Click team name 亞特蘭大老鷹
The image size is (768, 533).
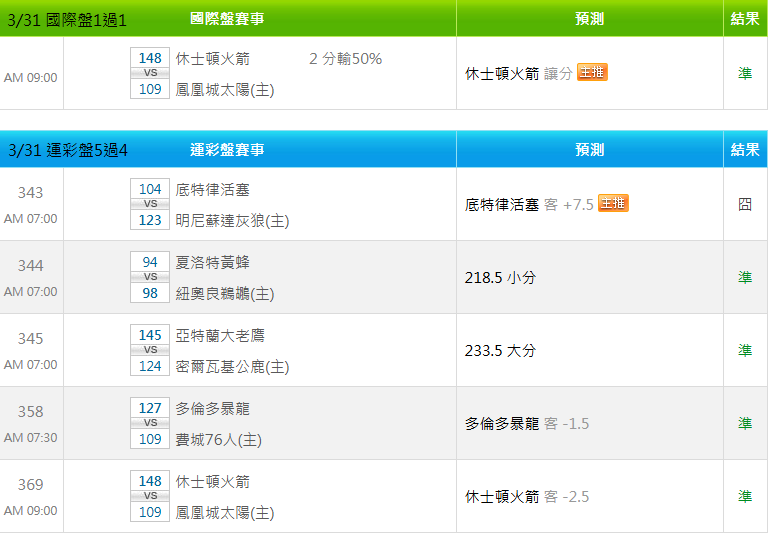(220, 336)
